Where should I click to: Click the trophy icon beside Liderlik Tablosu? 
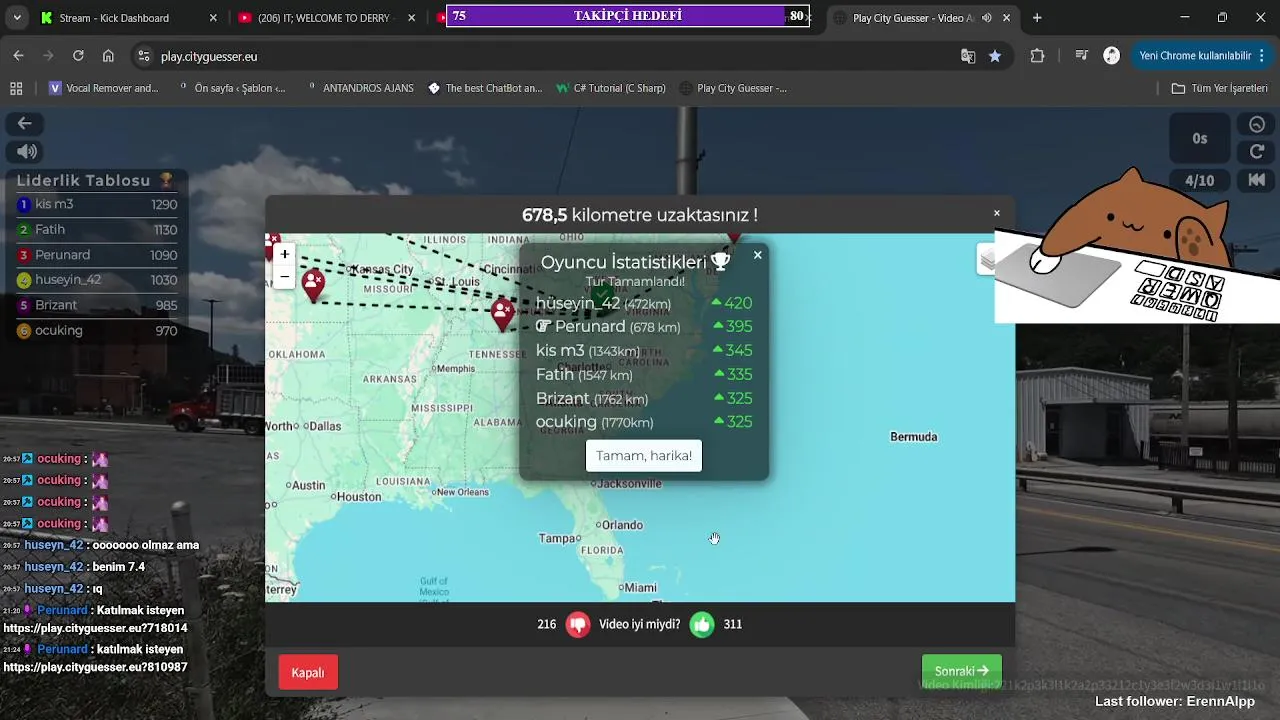click(x=166, y=181)
